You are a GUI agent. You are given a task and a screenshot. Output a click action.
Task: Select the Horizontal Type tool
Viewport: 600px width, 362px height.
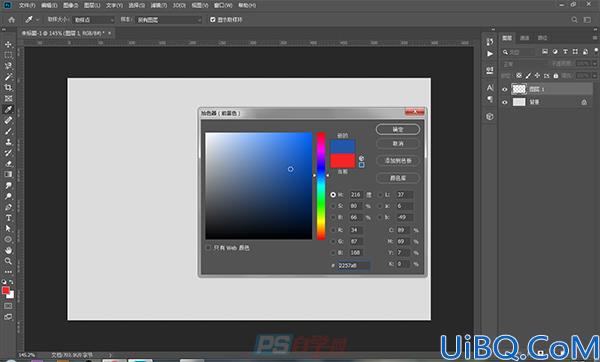(8, 218)
